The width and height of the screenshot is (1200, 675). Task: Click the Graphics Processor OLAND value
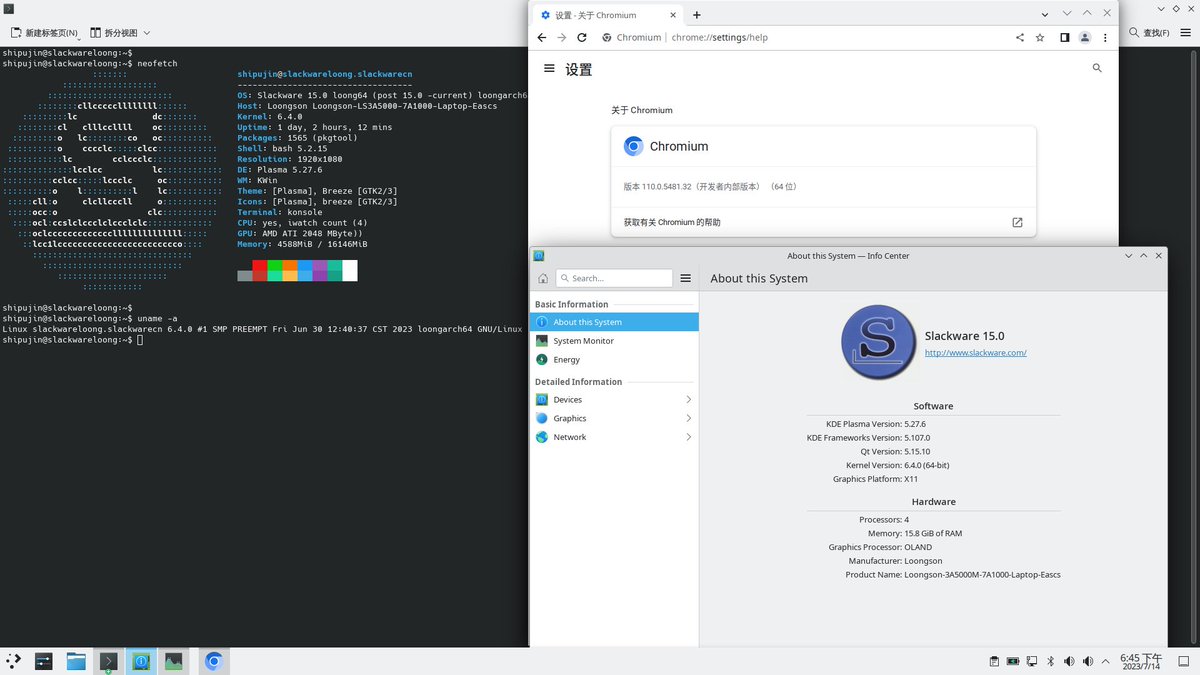click(x=918, y=547)
